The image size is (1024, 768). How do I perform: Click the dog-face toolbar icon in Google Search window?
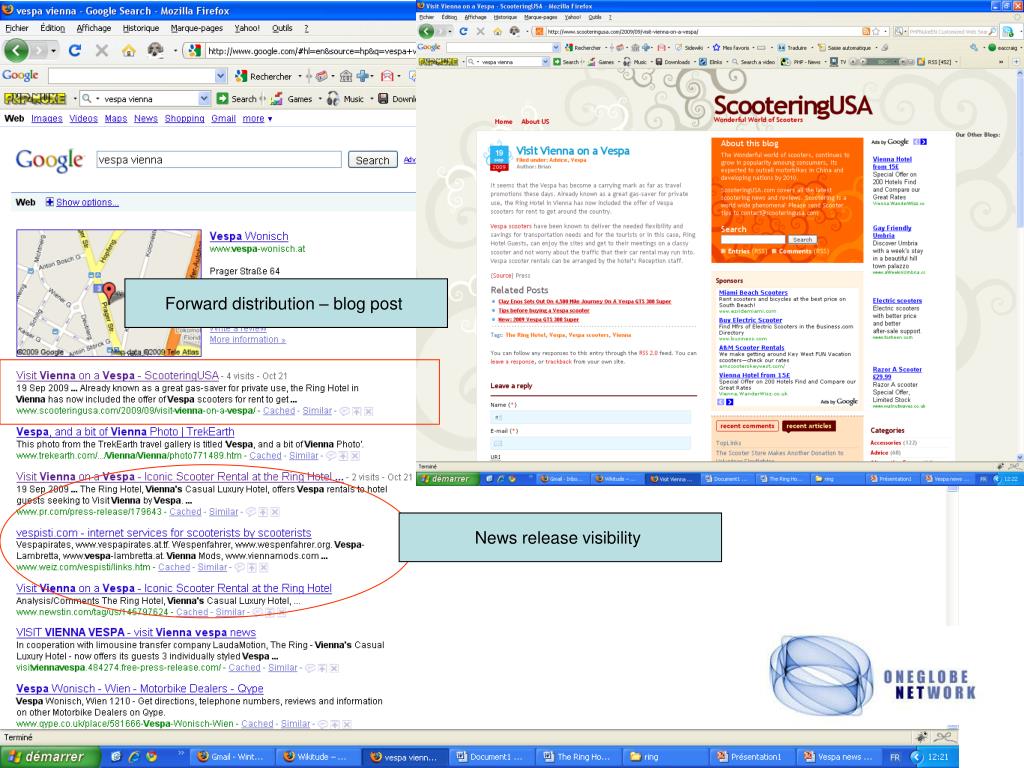click(155, 50)
